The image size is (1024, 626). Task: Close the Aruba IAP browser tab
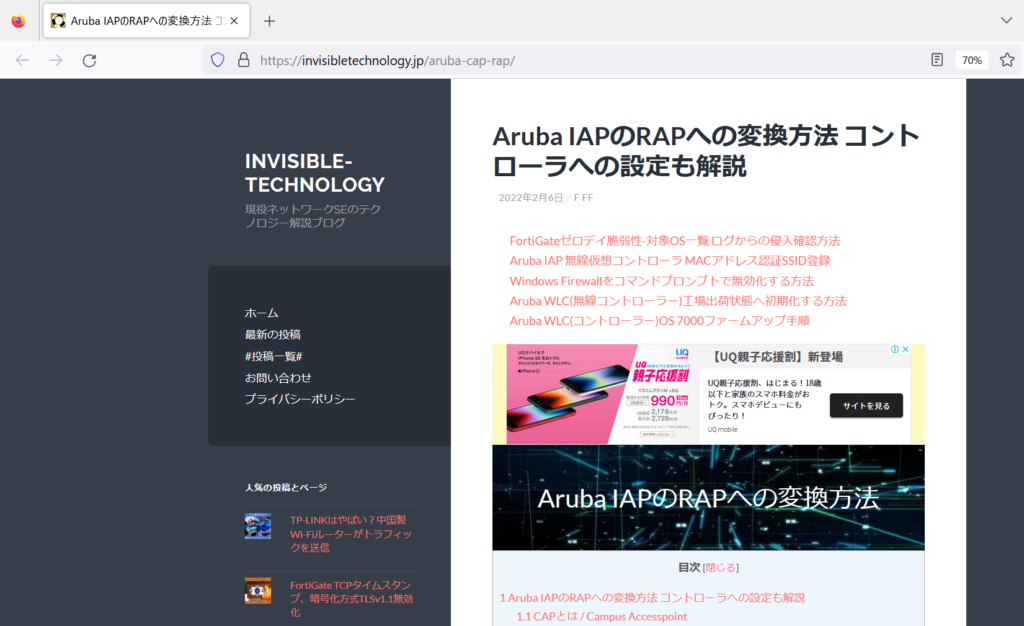coord(234,21)
